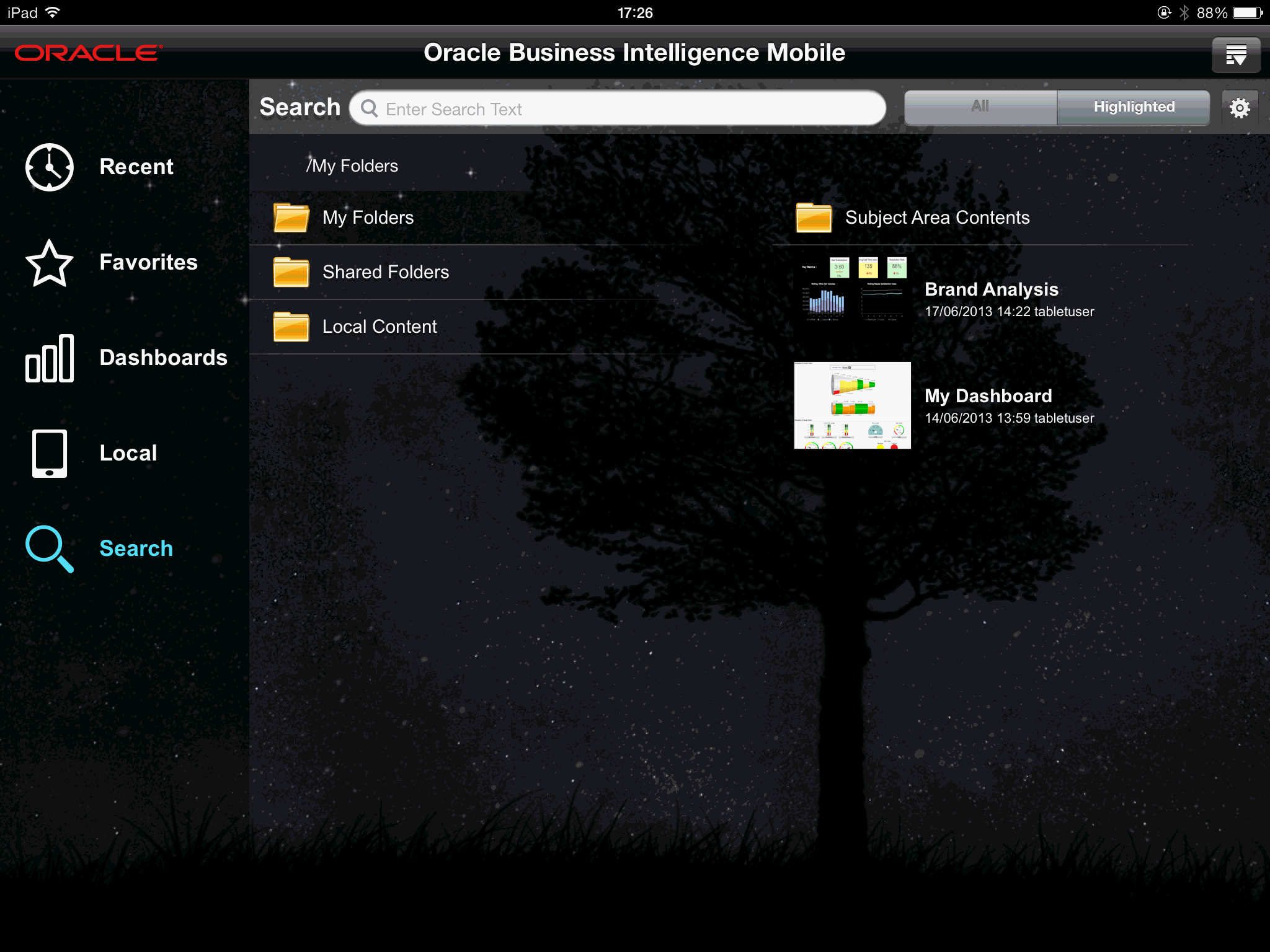Open the Subject Area Contents folder icon
This screenshot has height=952, width=1270.
click(814, 218)
